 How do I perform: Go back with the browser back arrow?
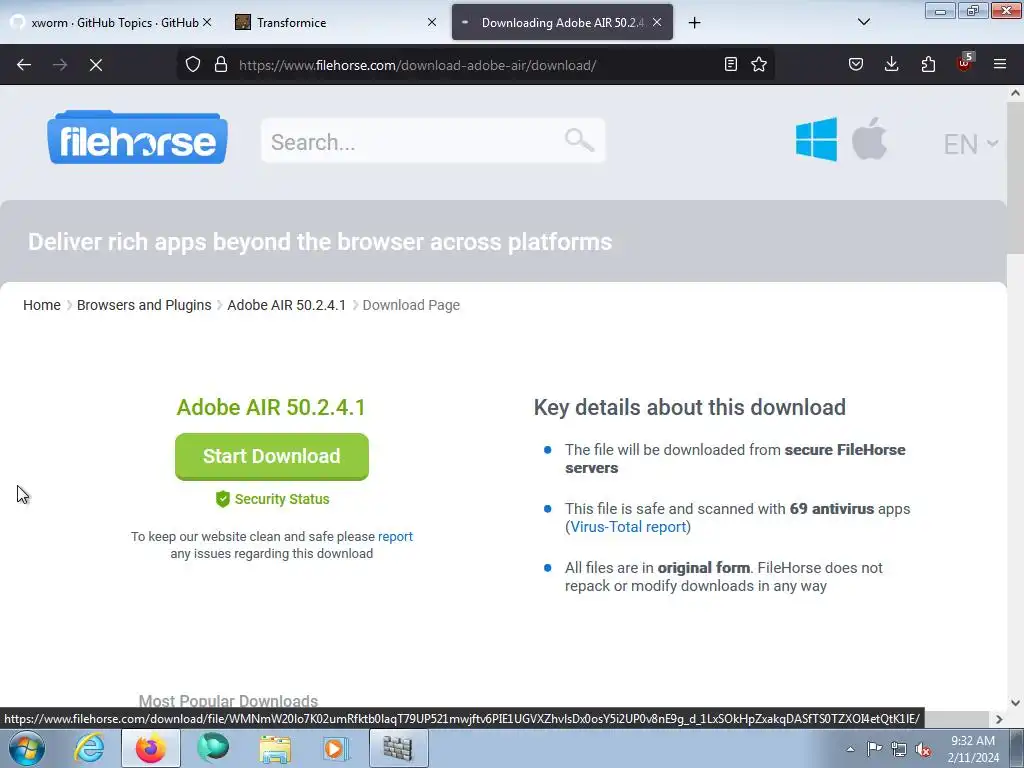pyautogui.click(x=24, y=65)
